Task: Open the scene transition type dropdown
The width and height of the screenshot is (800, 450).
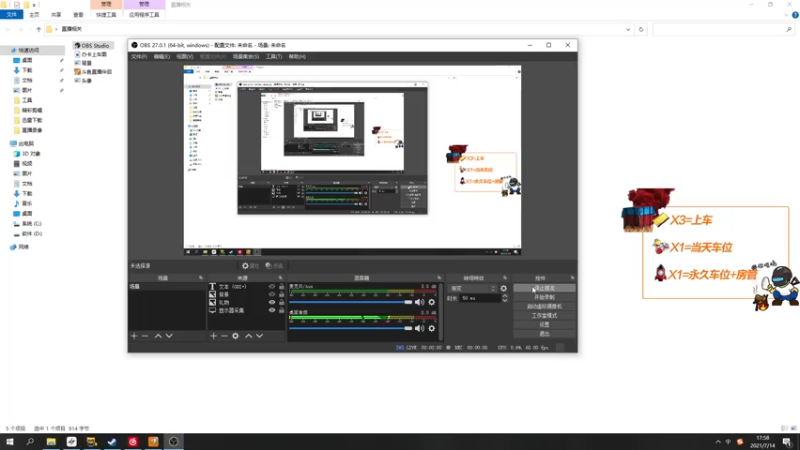Action: coord(472,288)
